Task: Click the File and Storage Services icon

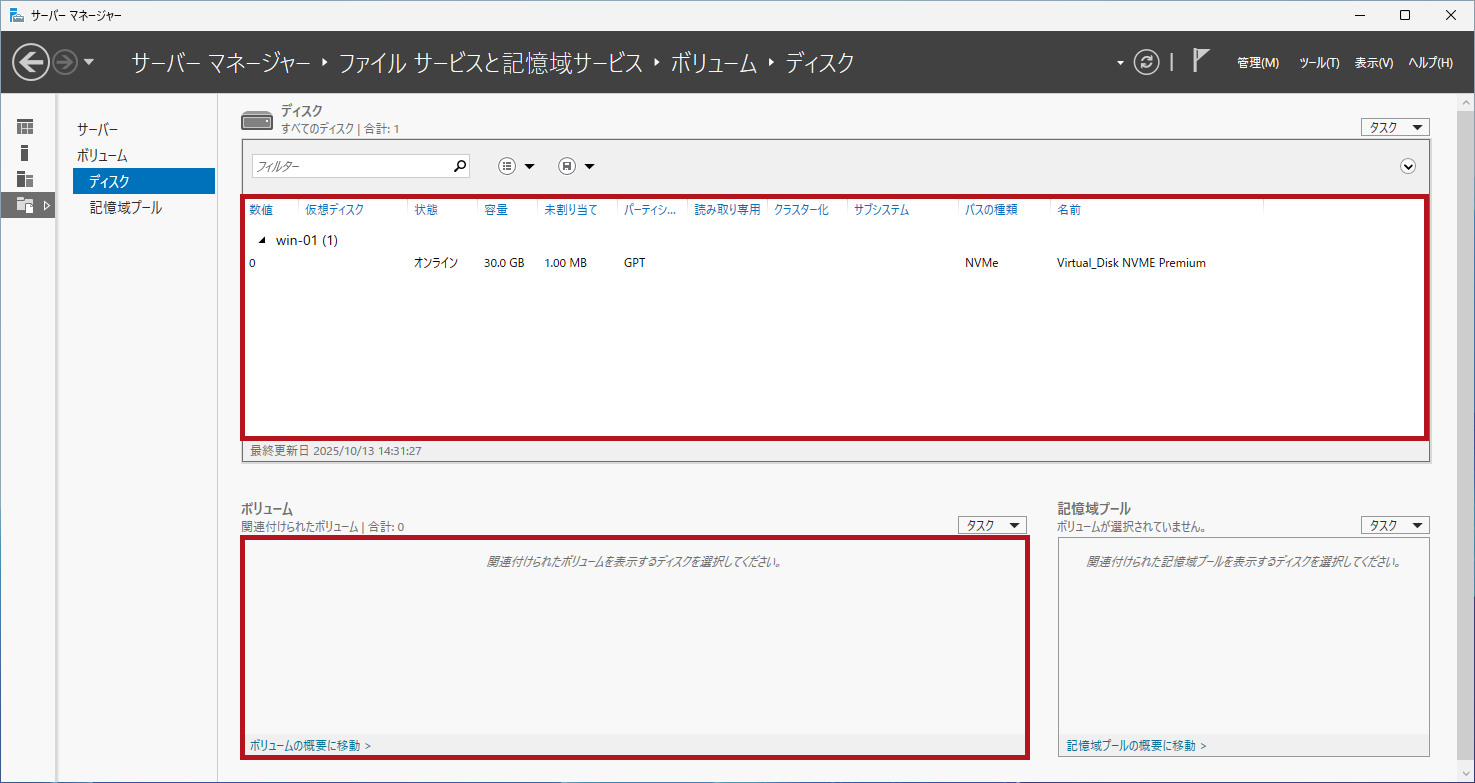Action: pyautogui.click(x=25, y=205)
